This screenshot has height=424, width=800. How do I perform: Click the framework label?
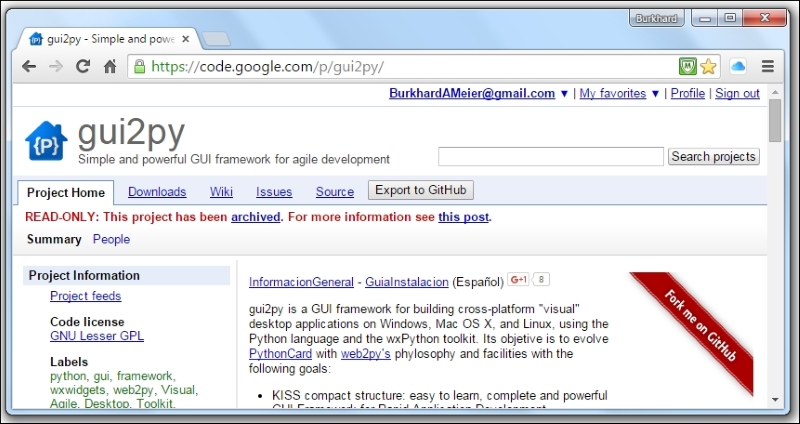click(x=144, y=376)
